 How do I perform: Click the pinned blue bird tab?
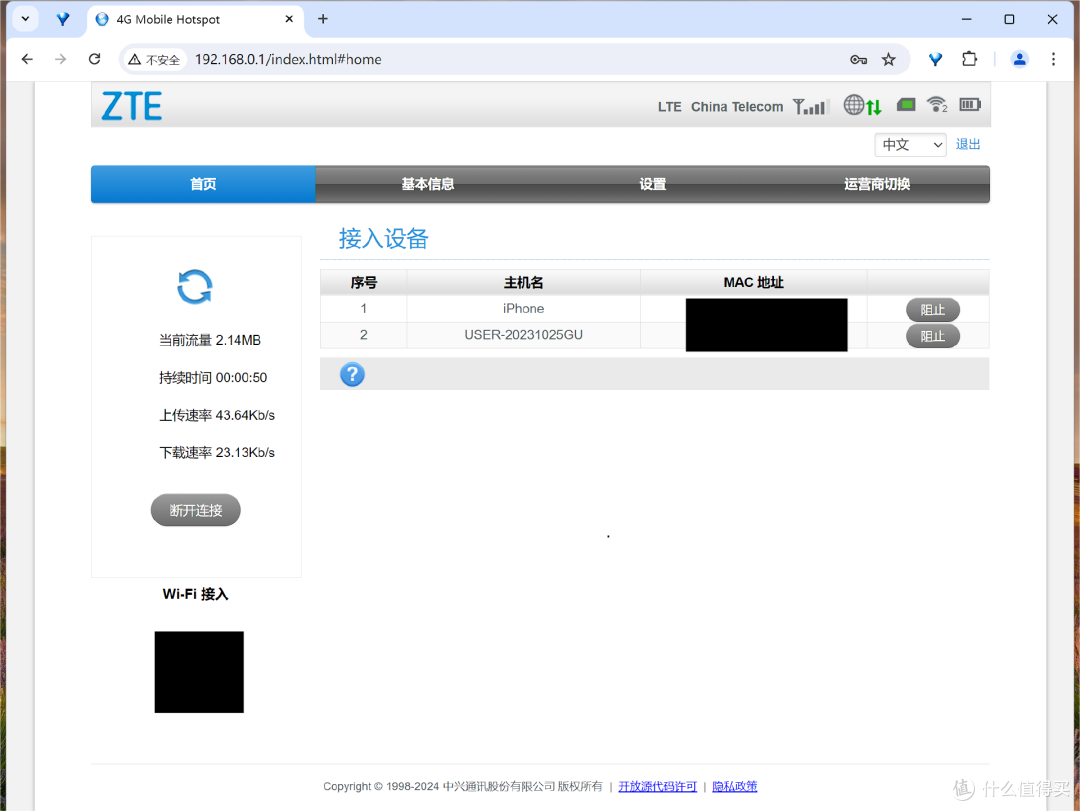pyautogui.click(x=63, y=19)
